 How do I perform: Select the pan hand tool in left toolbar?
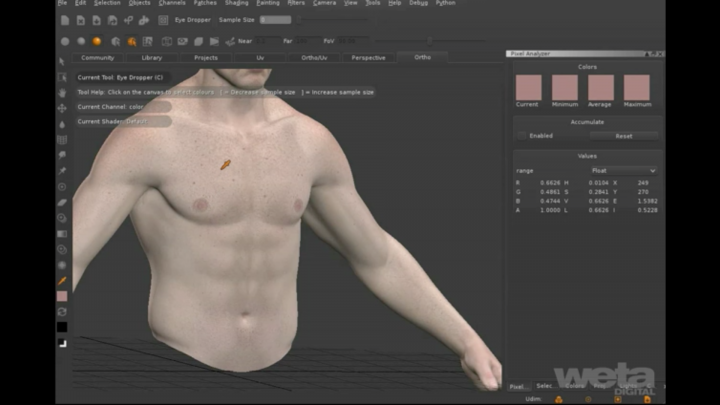pyautogui.click(x=62, y=92)
